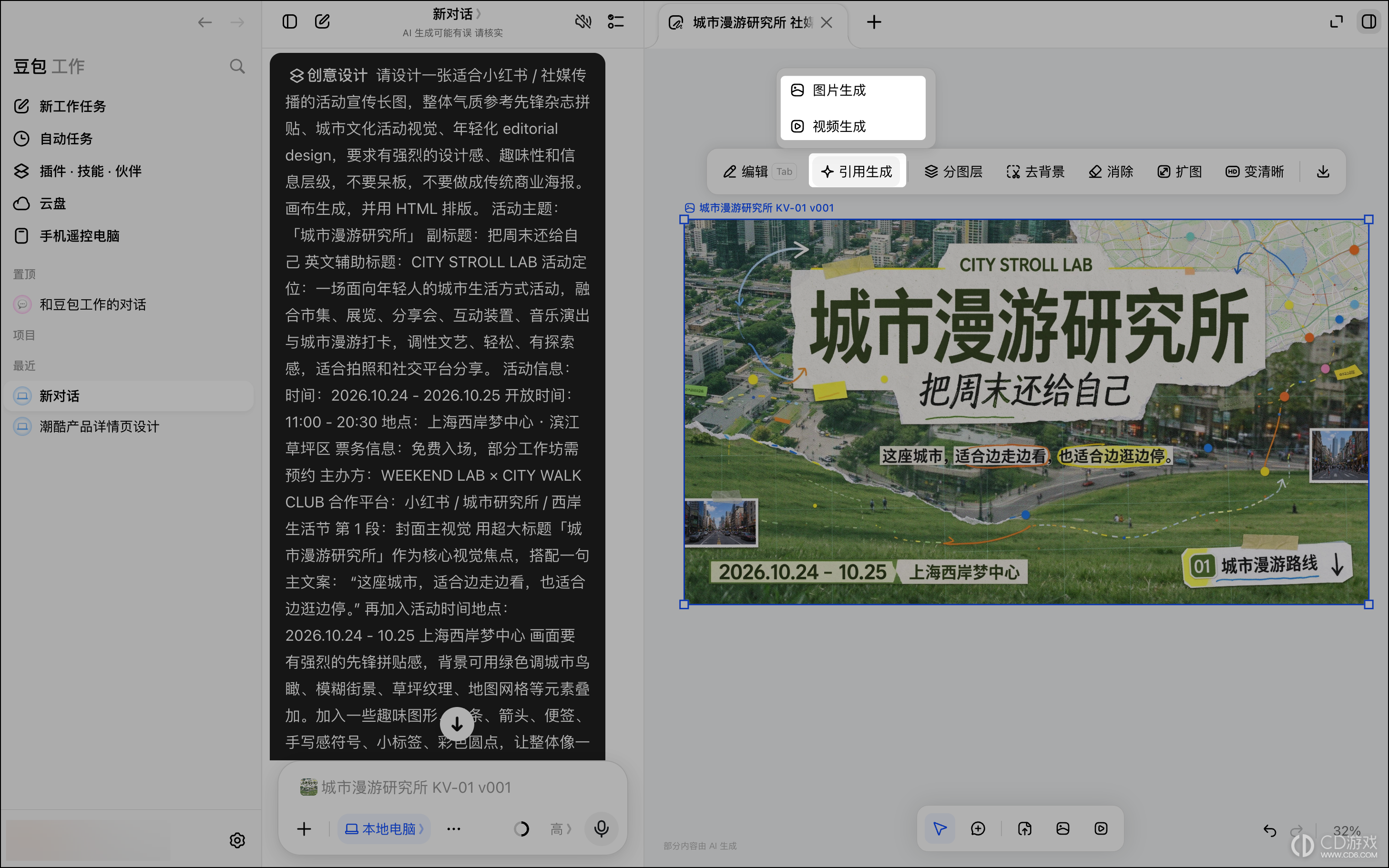Click the plus attachment button in input

pos(304,829)
